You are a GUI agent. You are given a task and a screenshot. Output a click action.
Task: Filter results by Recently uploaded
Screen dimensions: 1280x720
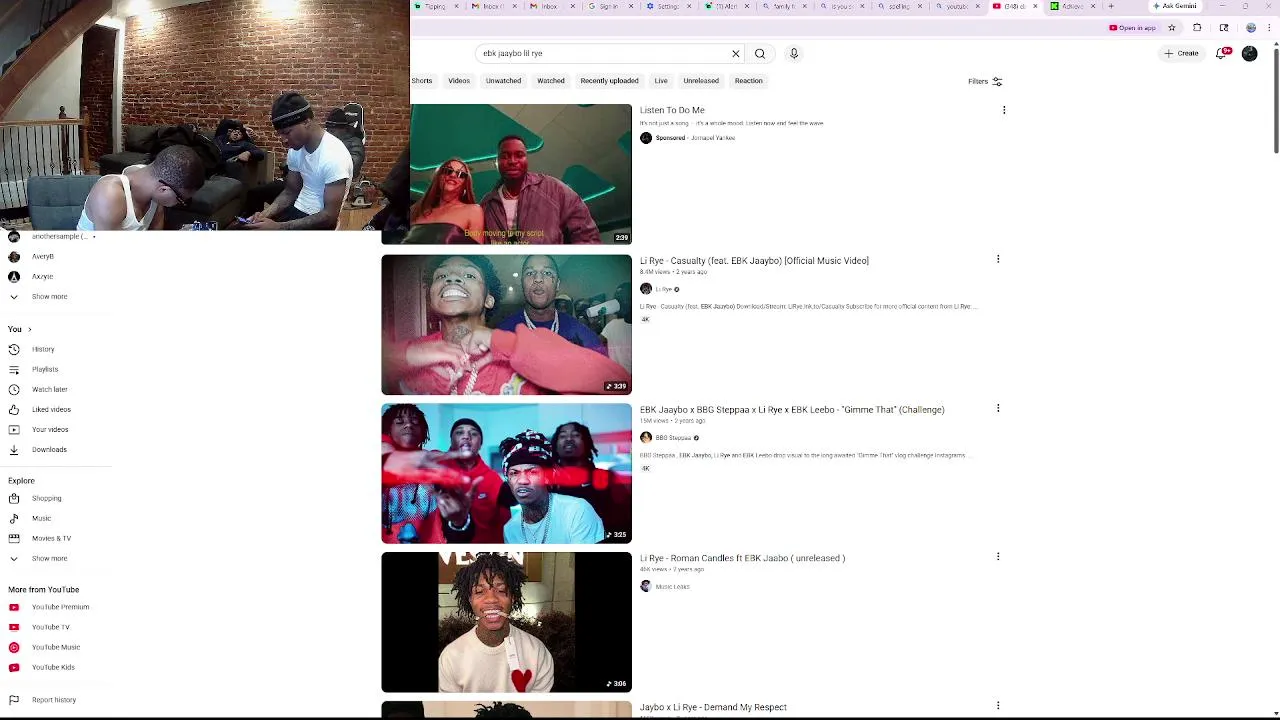click(x=609, y=81)
